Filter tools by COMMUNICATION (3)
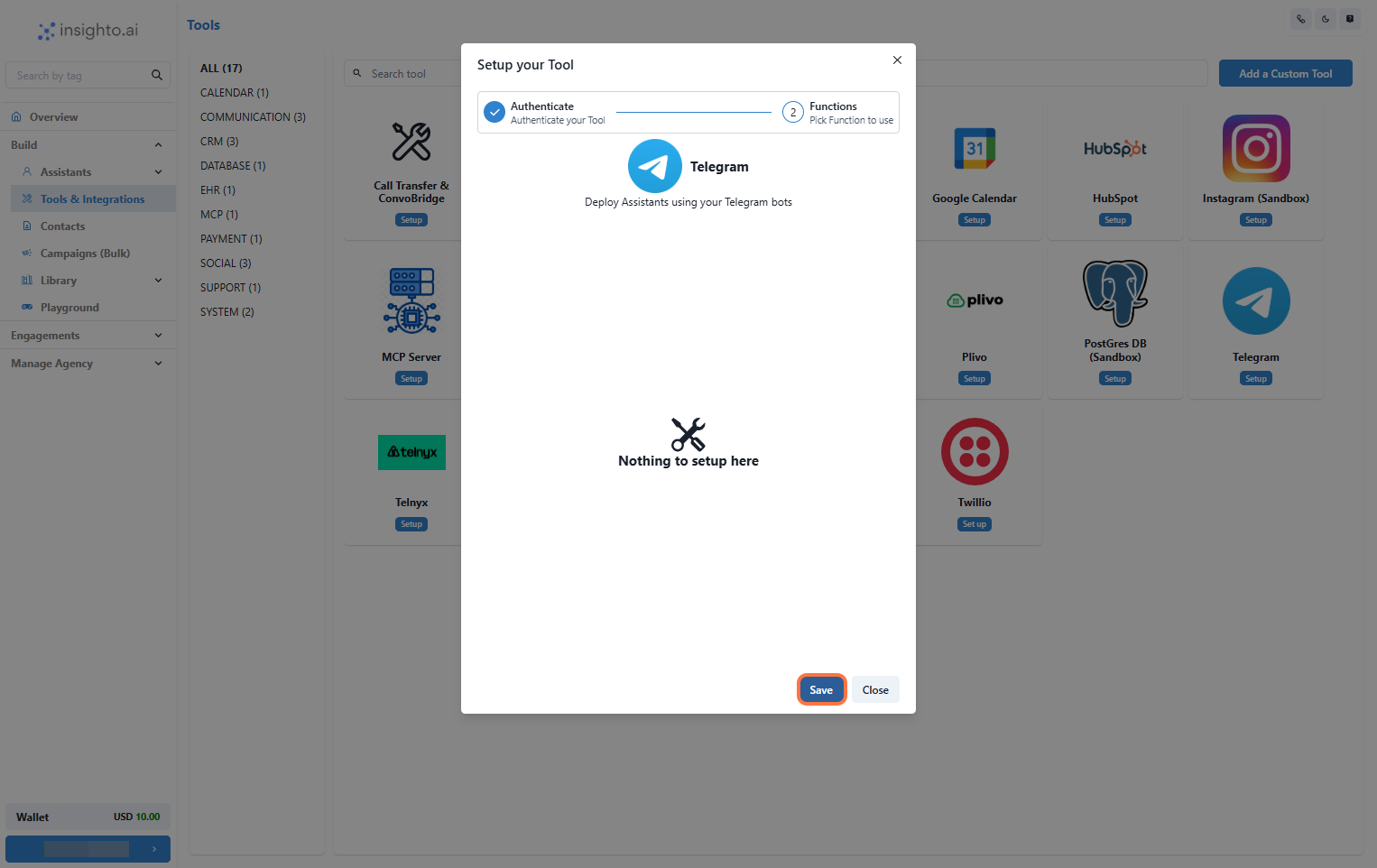 pyautogui.click(x=253, y=116)
